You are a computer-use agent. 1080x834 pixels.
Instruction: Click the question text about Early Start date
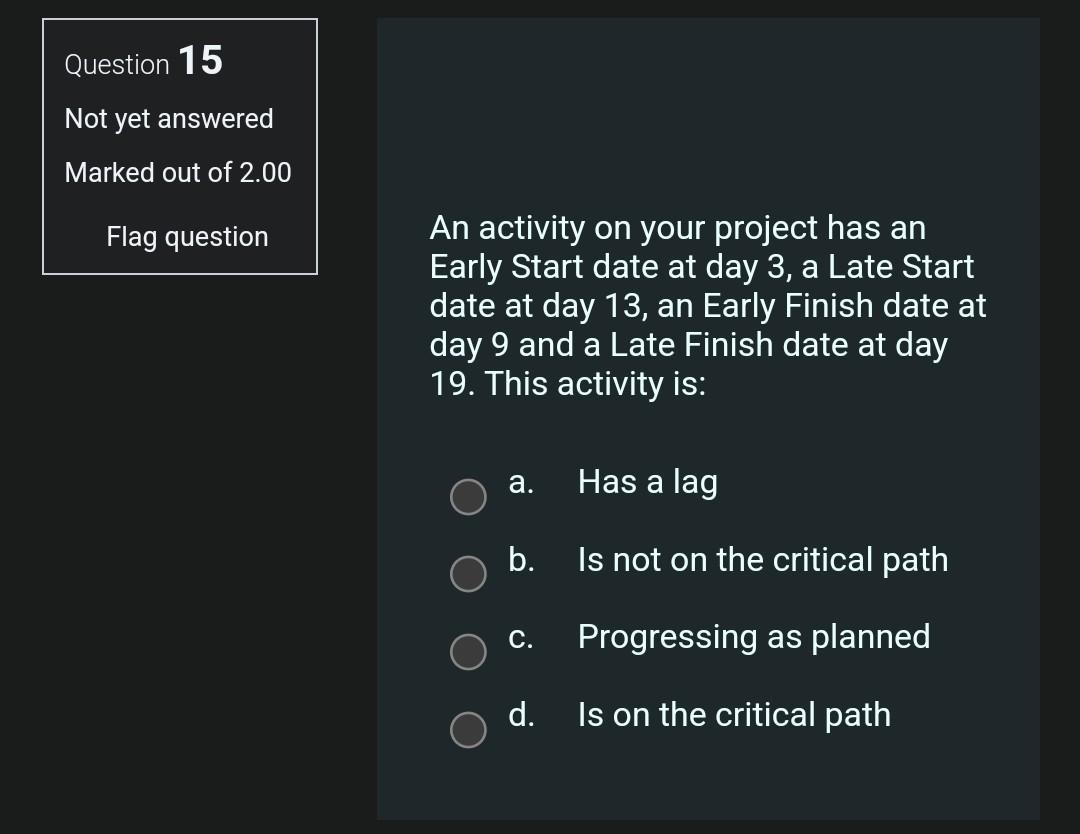pos(707,286)
